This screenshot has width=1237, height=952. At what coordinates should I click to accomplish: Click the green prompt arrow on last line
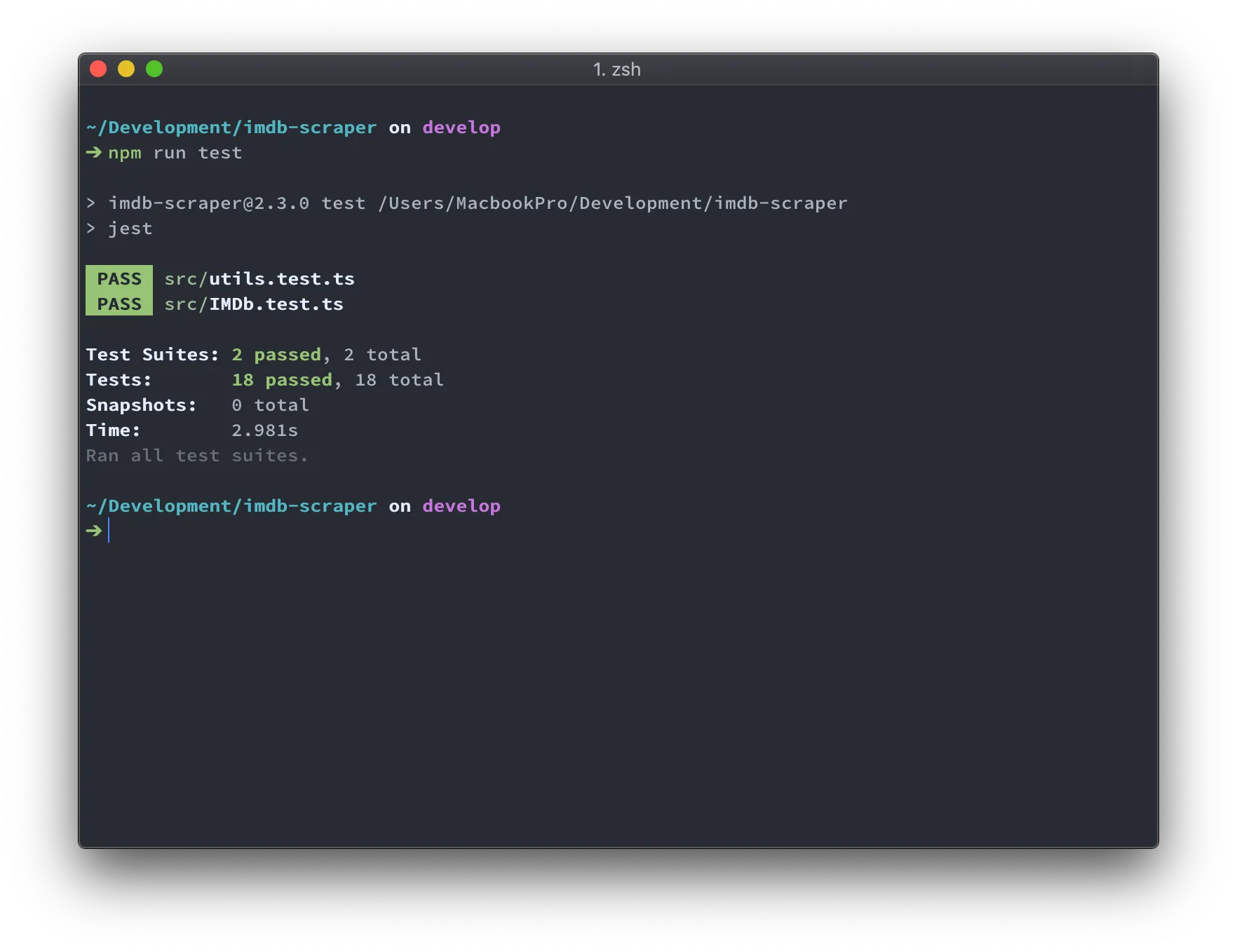coord(94,531)
